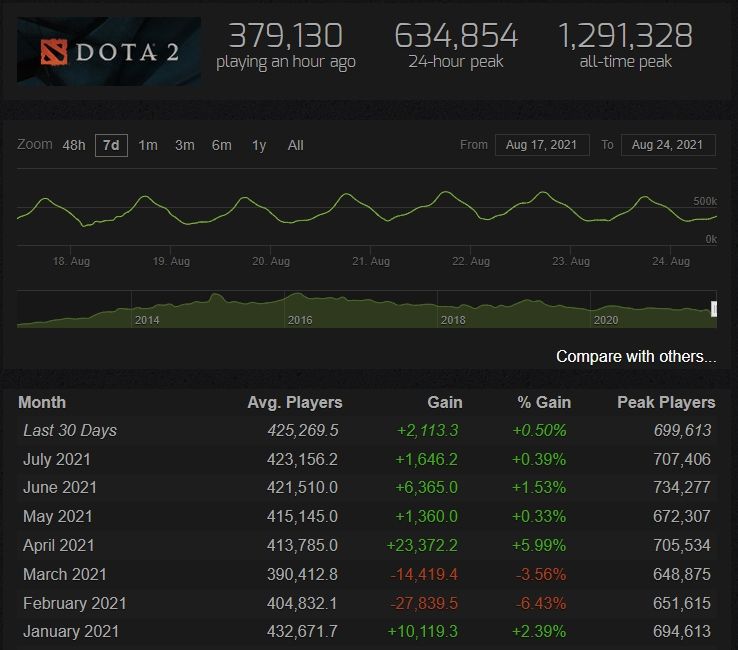The image size is (738, 650).
Task: Click the gain value -14,419.4
Action: [424, 574]
